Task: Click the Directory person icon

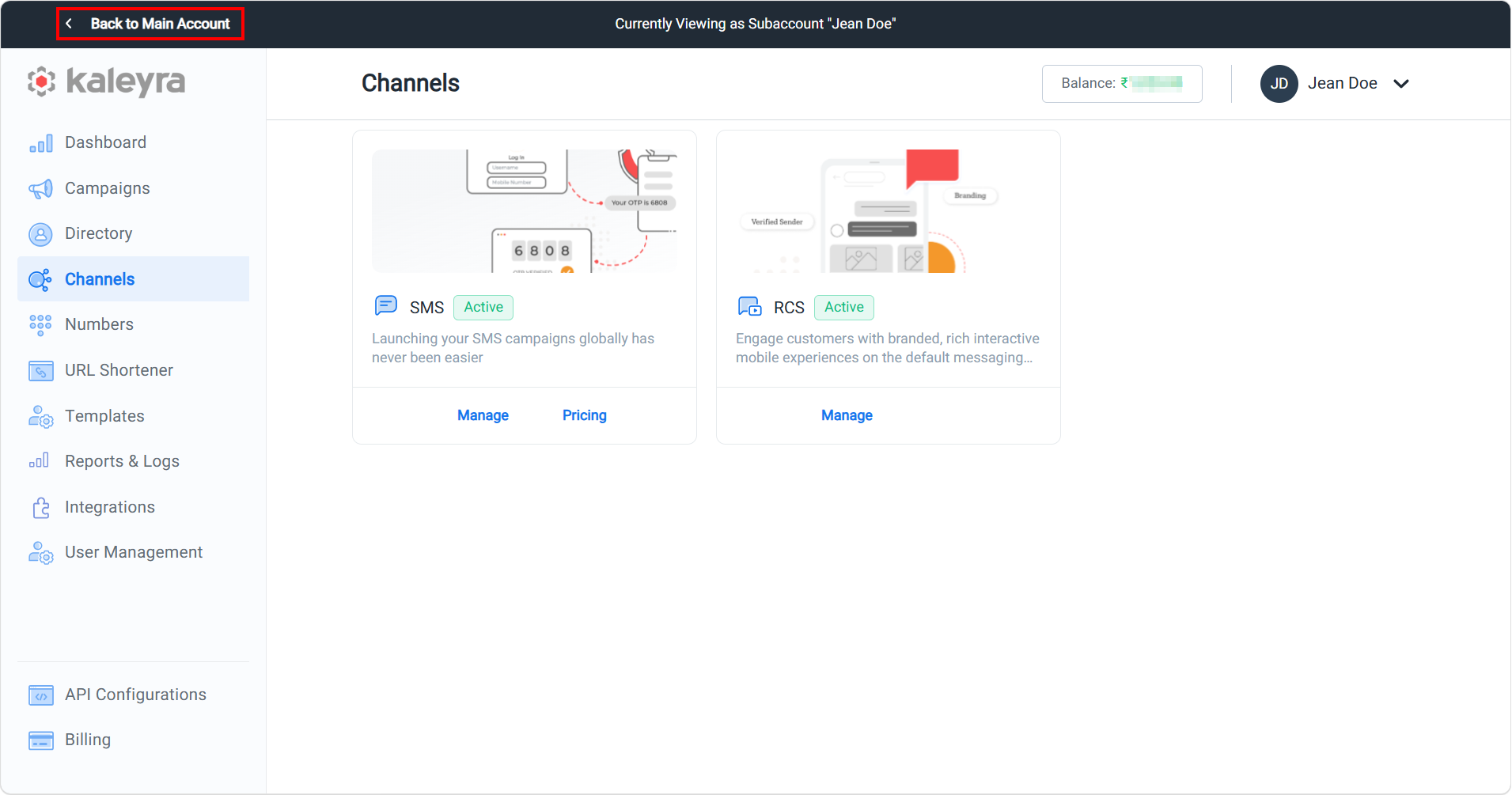Action: click(41, 234)
